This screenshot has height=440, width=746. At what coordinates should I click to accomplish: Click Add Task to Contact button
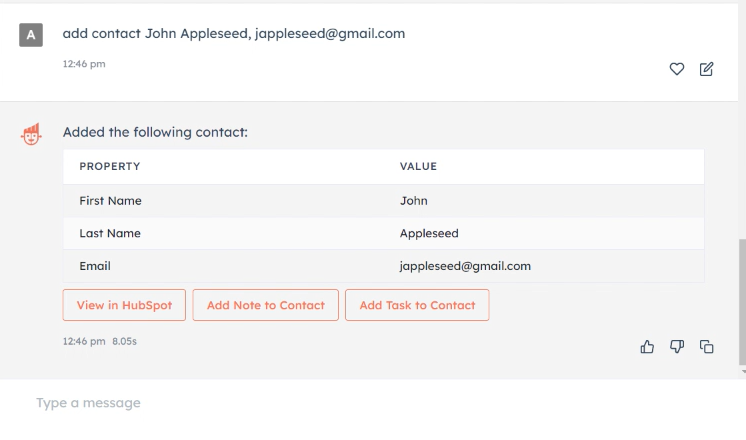pos(417,305)
